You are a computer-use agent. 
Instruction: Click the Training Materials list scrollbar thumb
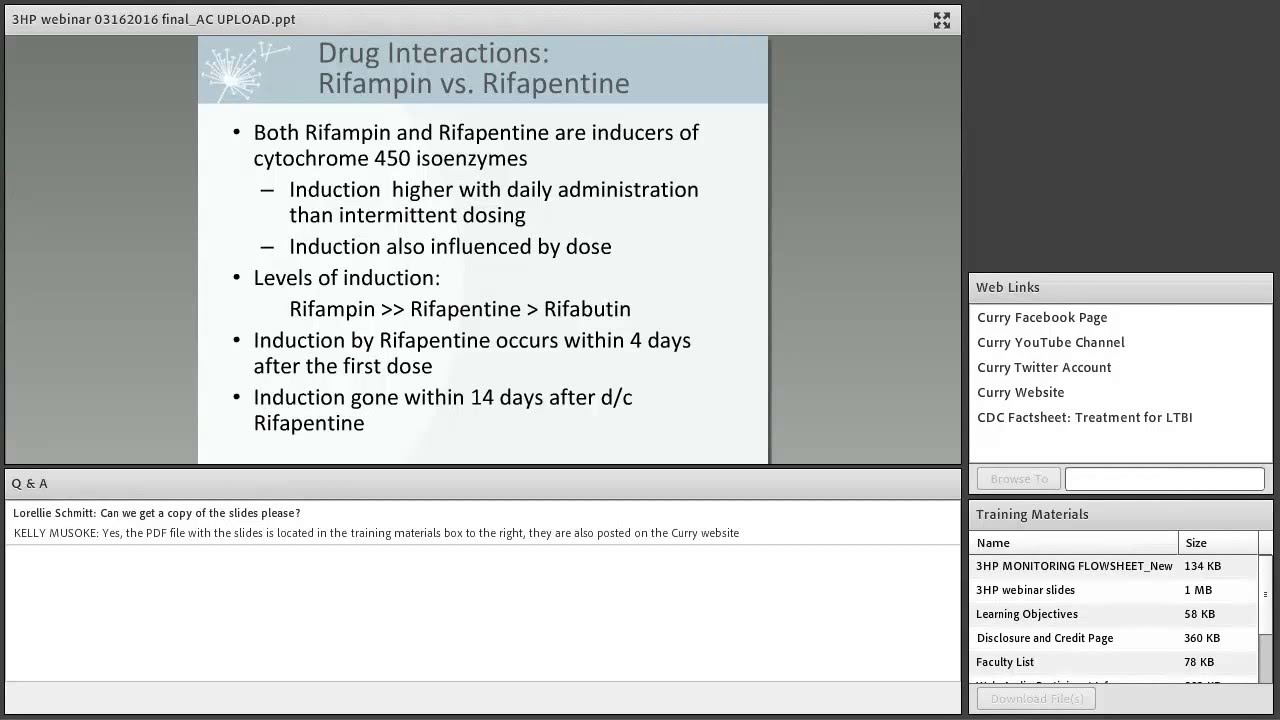(x=1265, y=594)
